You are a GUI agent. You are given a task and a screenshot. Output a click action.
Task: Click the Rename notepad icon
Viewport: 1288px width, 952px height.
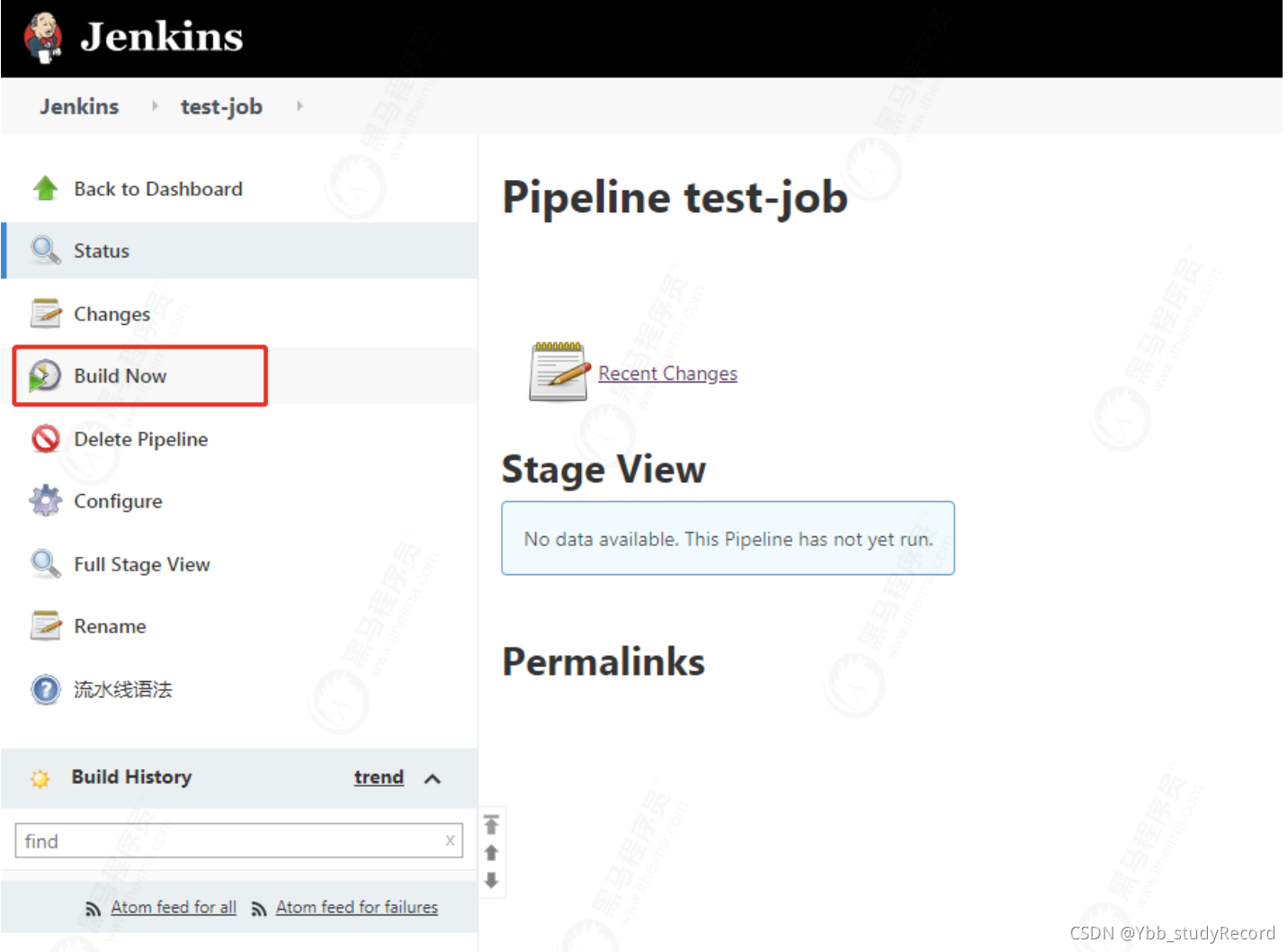(x=45, y=625)
